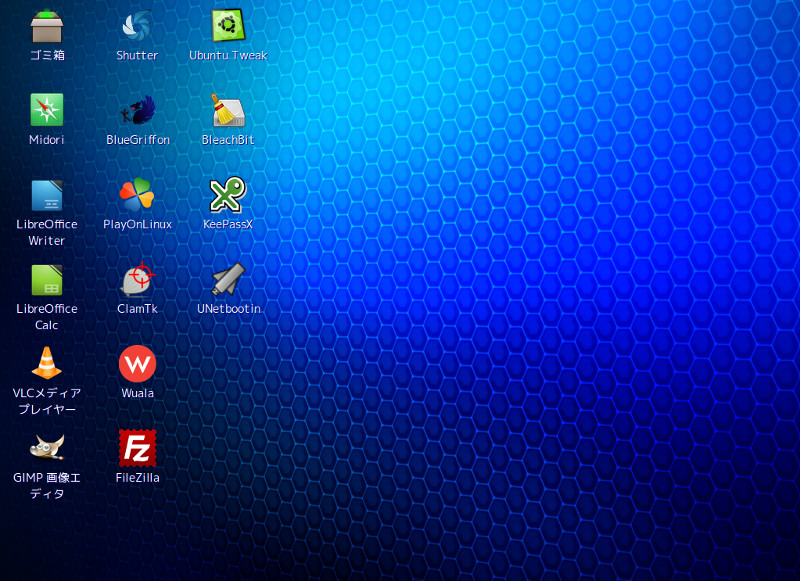Open the ゴミ箱 trash icon
800x581 pixels.
tap(46, 26)
